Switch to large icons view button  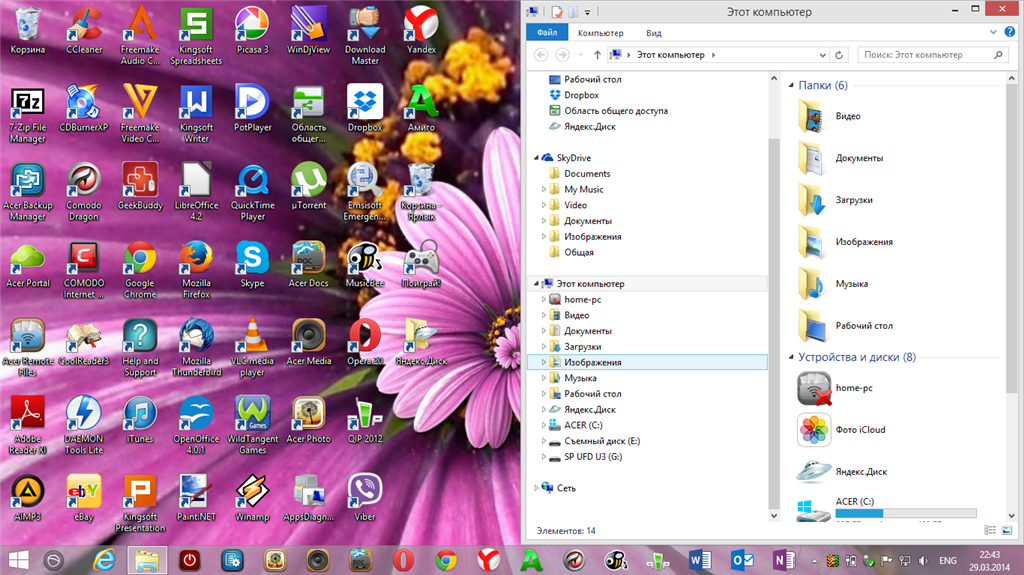(1006, 531)
